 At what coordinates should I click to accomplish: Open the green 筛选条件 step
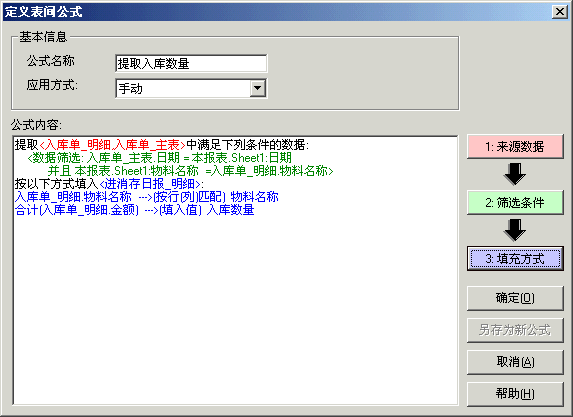pos(515,202)
